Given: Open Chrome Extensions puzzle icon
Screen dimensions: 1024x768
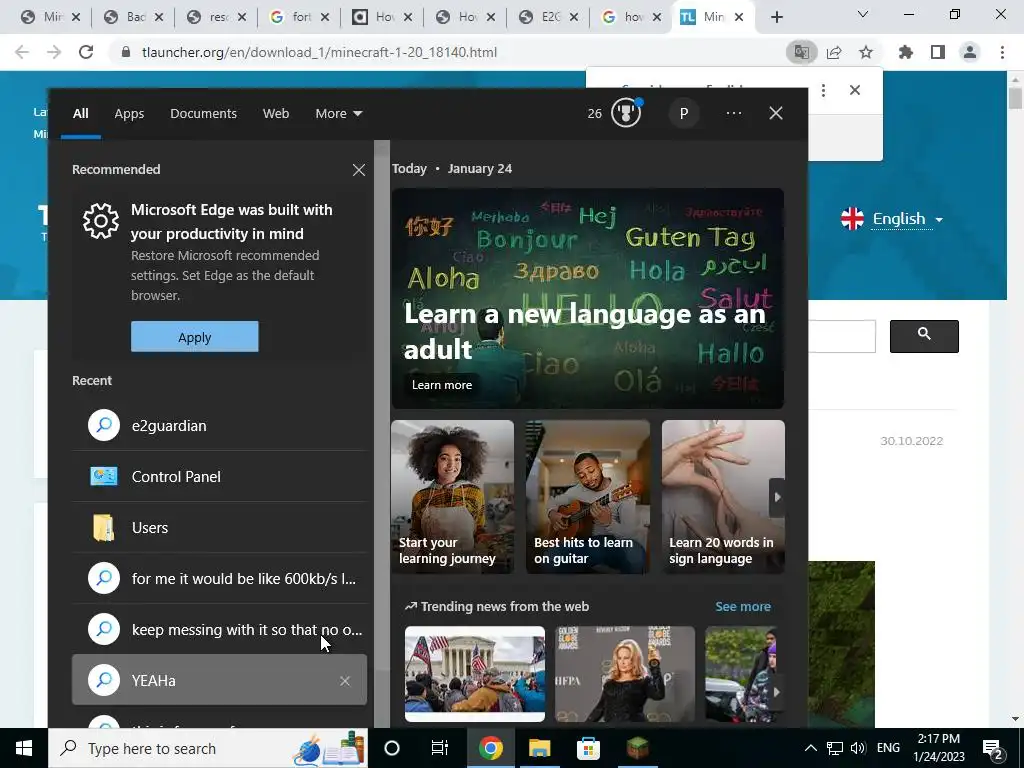Looking at the screenshot, I should [x=906, y=52].
